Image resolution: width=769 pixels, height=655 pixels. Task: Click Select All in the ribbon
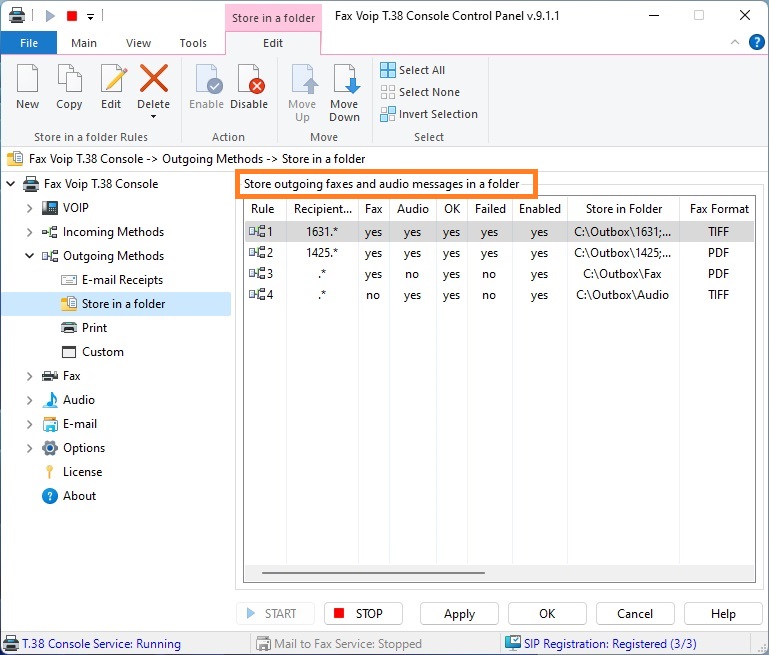[412, 70]
